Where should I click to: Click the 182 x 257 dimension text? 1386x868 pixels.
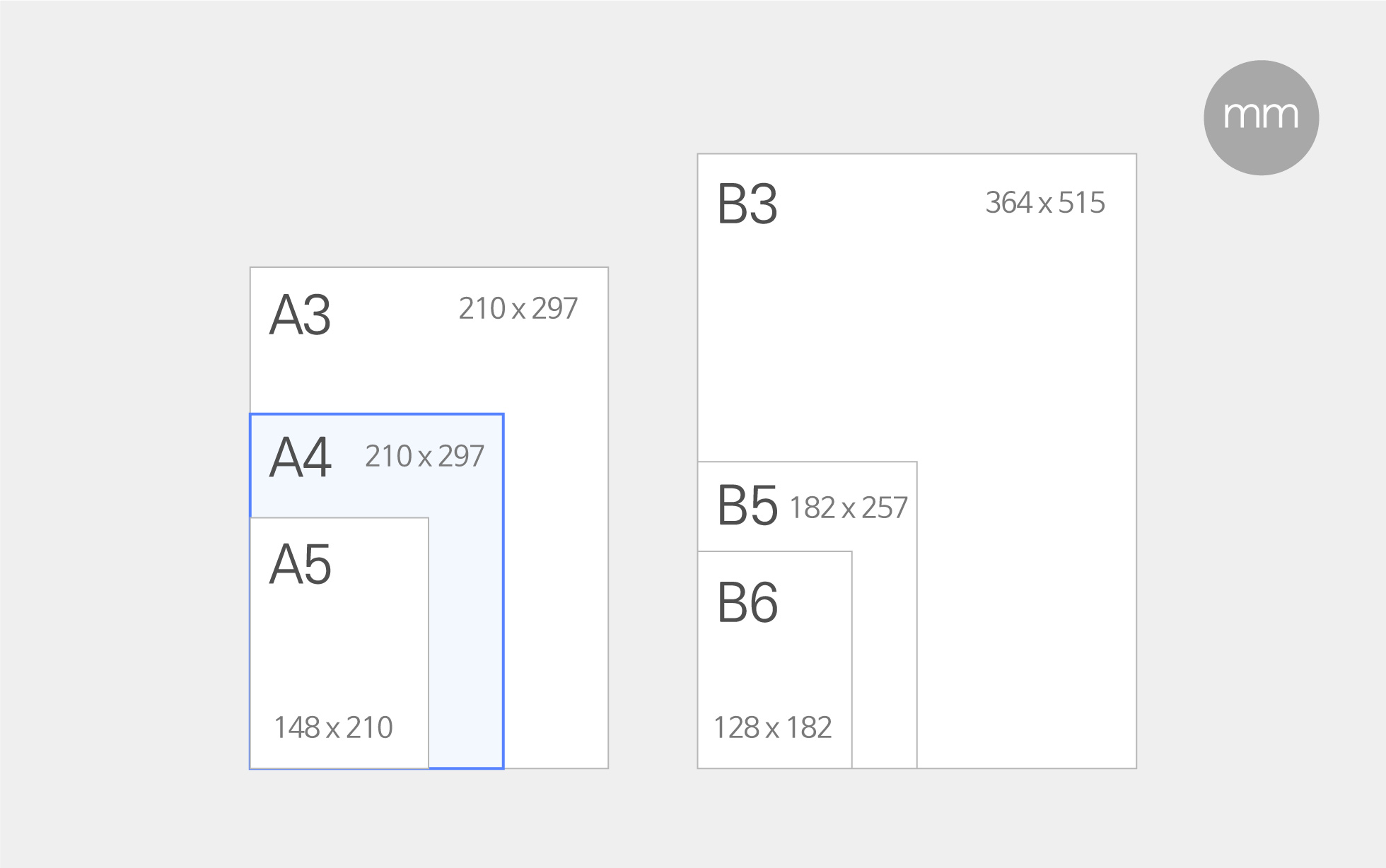point(849,508)
